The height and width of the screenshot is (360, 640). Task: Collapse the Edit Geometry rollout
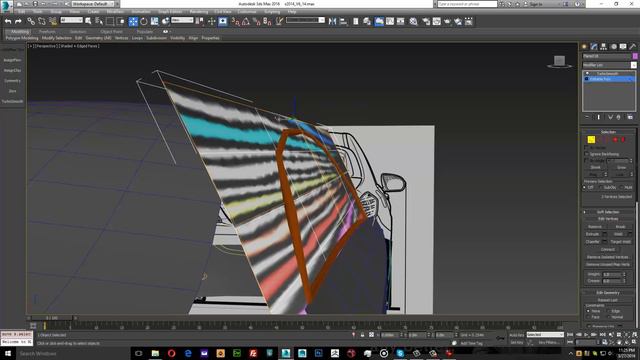click(608, 293)
